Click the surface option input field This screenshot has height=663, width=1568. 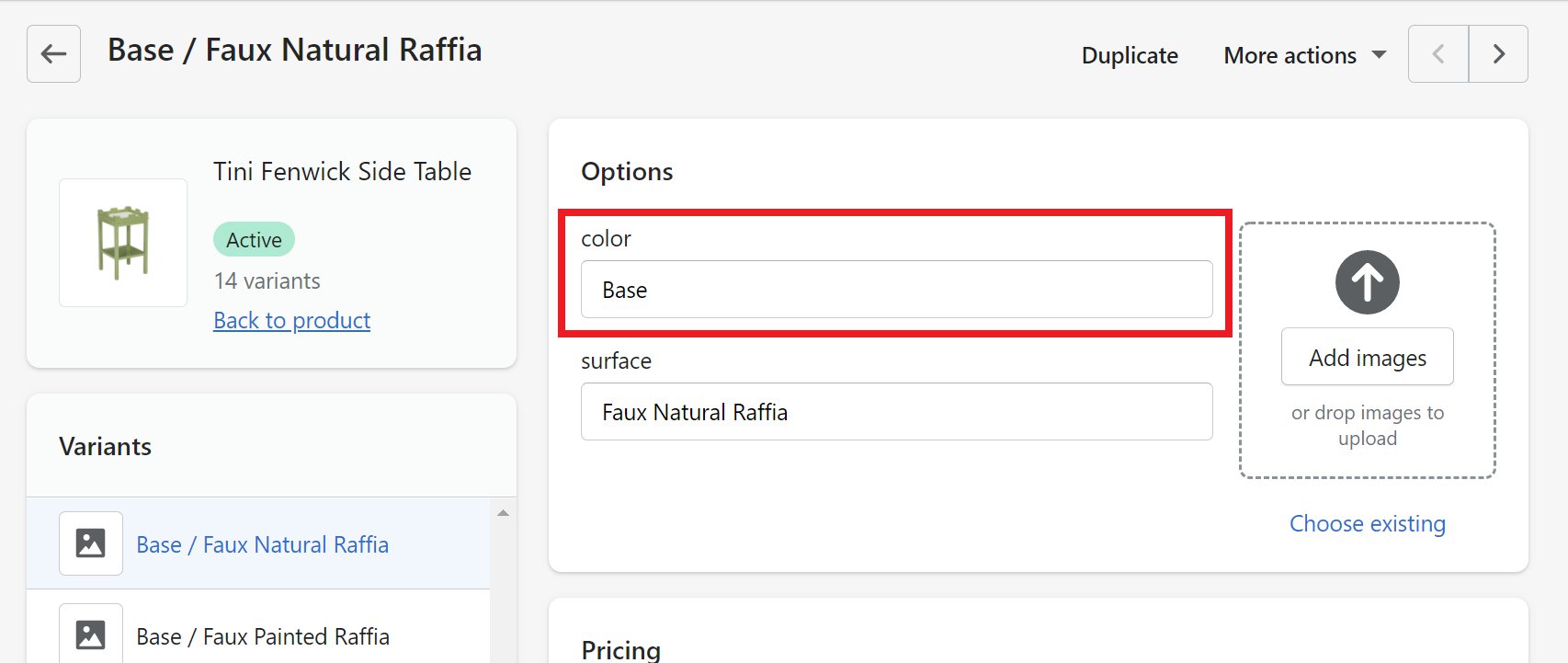tap(896, 412)
